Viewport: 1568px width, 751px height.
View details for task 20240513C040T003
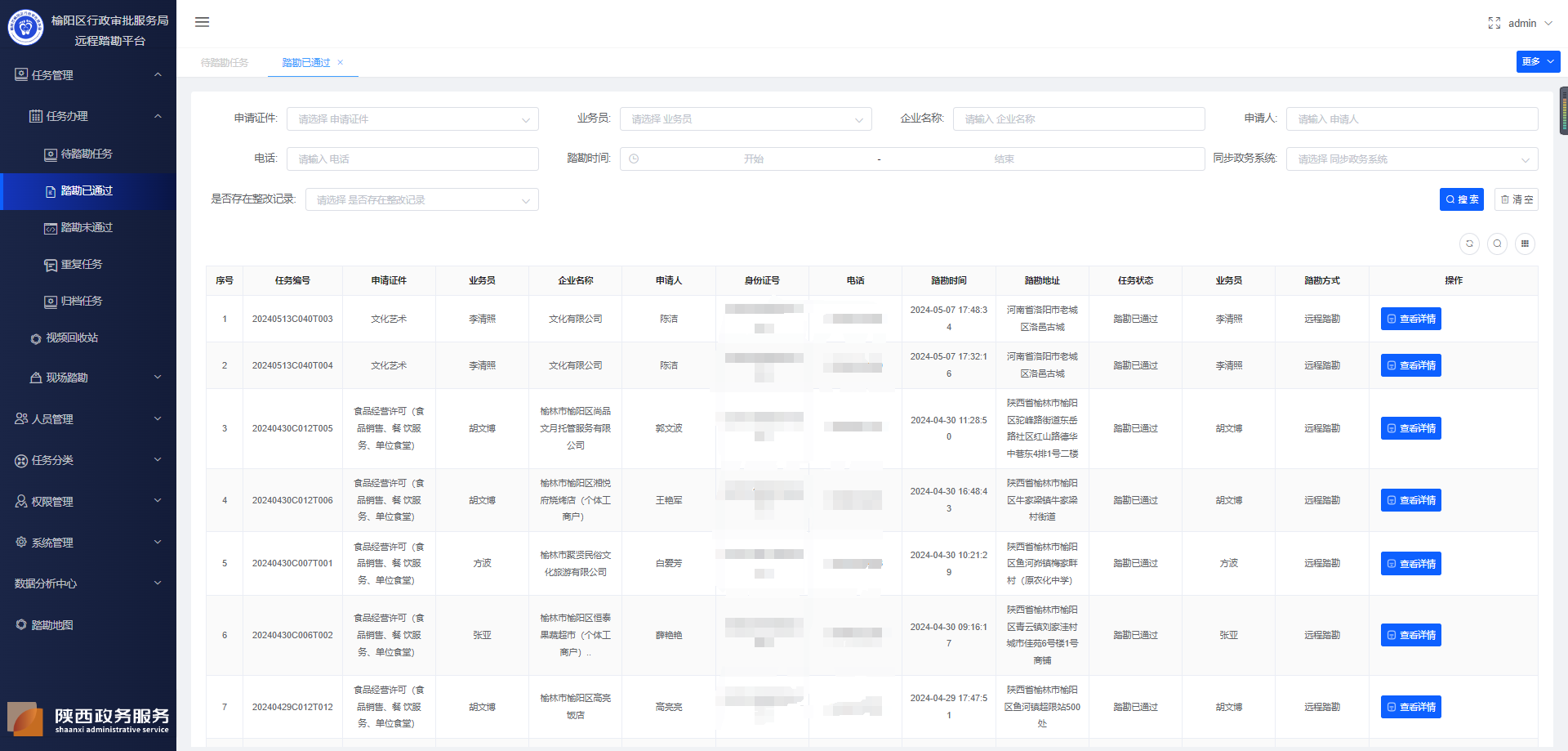pyautogui.click(x=1411, y=319)
